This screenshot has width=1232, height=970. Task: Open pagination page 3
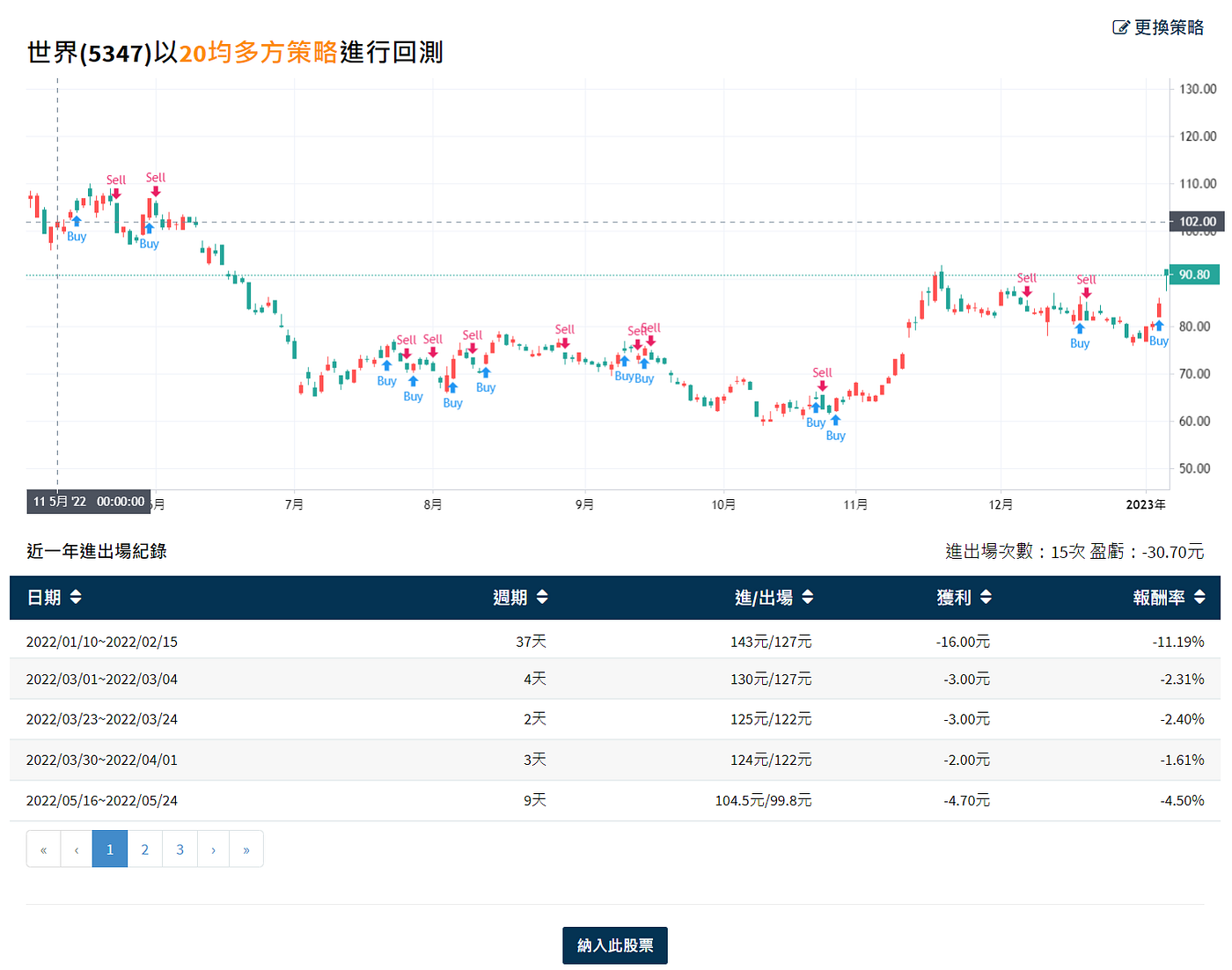click(x=180, y=849)
